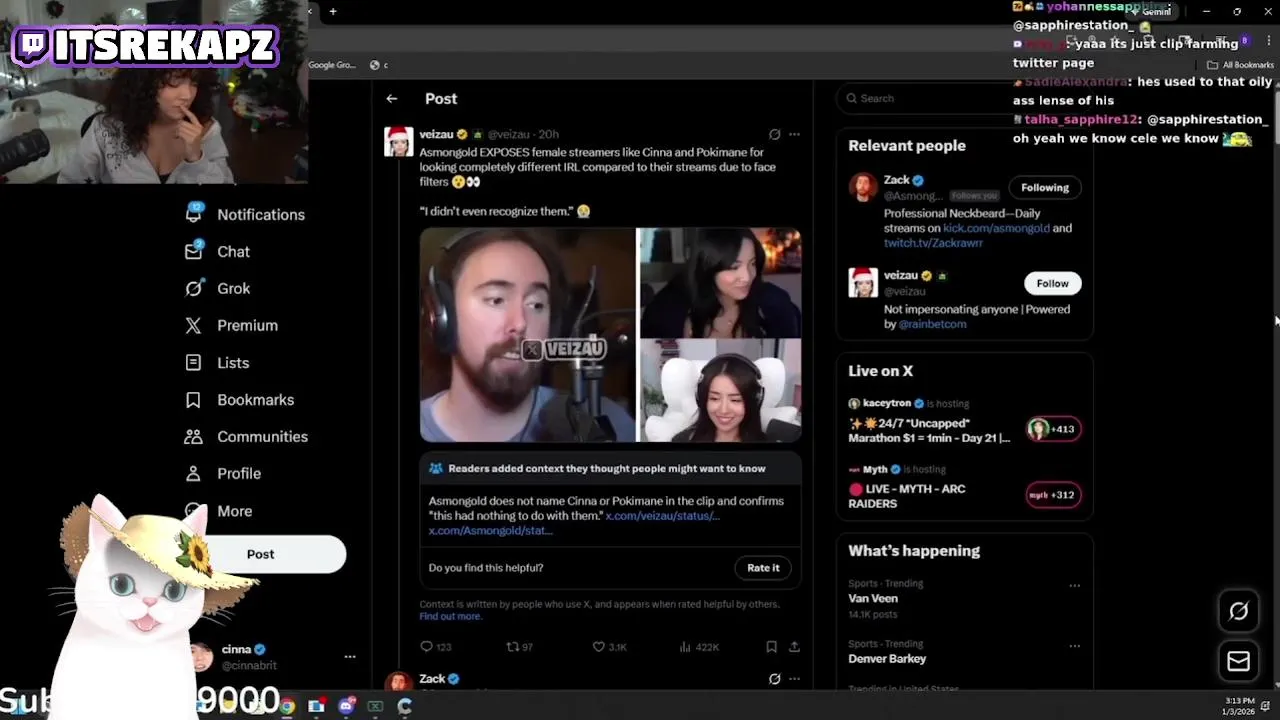Open the bottom-right streamer image in the post

719,391
